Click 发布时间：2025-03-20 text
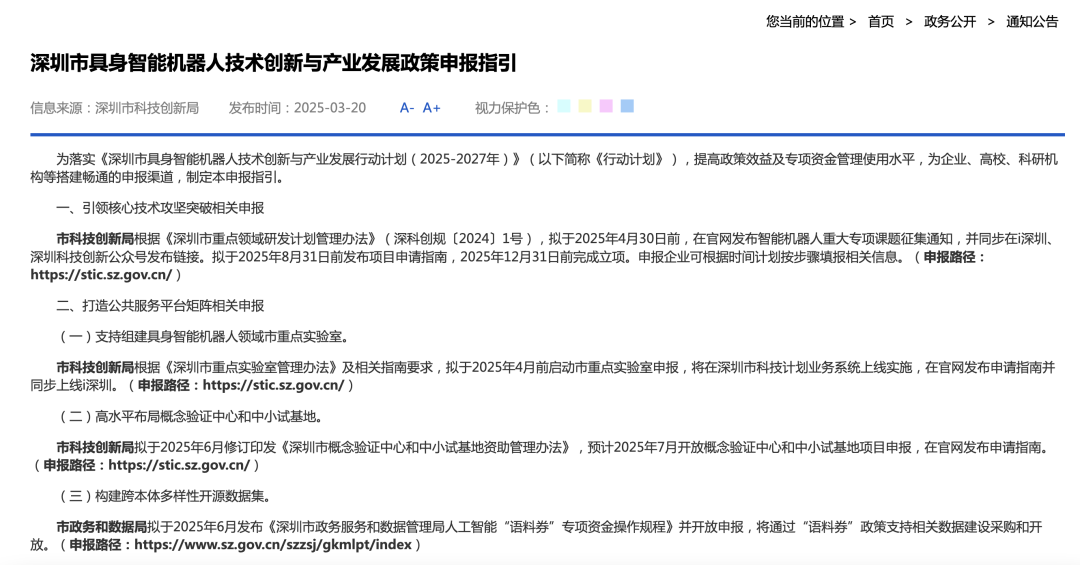Viewport: 1080px width, 565px height. click(298, 108)
